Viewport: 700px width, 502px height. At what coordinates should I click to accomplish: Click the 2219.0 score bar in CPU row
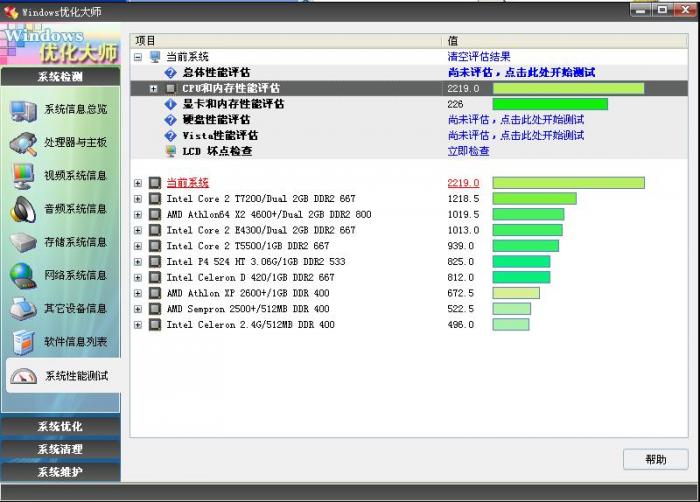[x=568, y=88]
